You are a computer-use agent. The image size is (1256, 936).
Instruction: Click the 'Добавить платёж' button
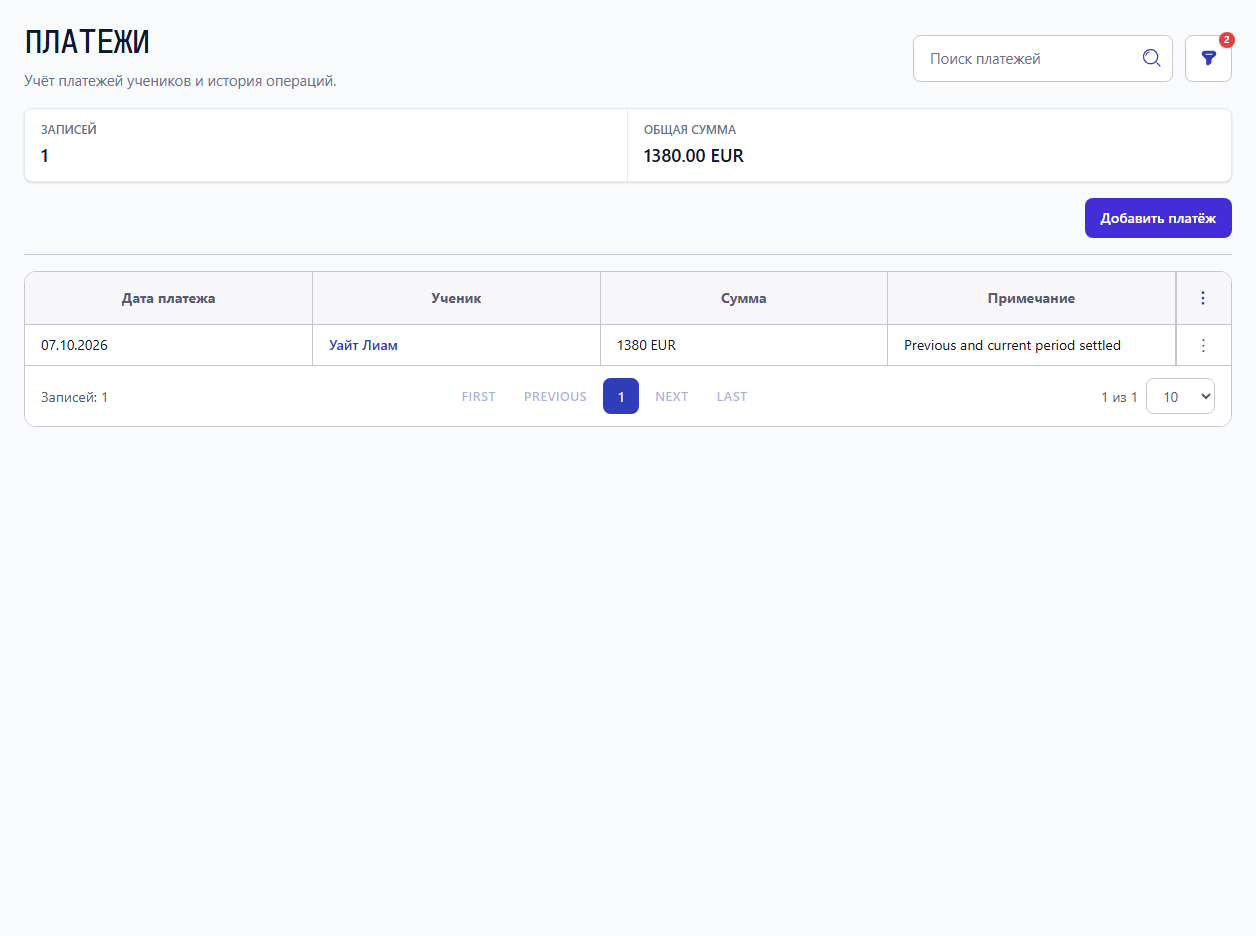[1158, 218]
